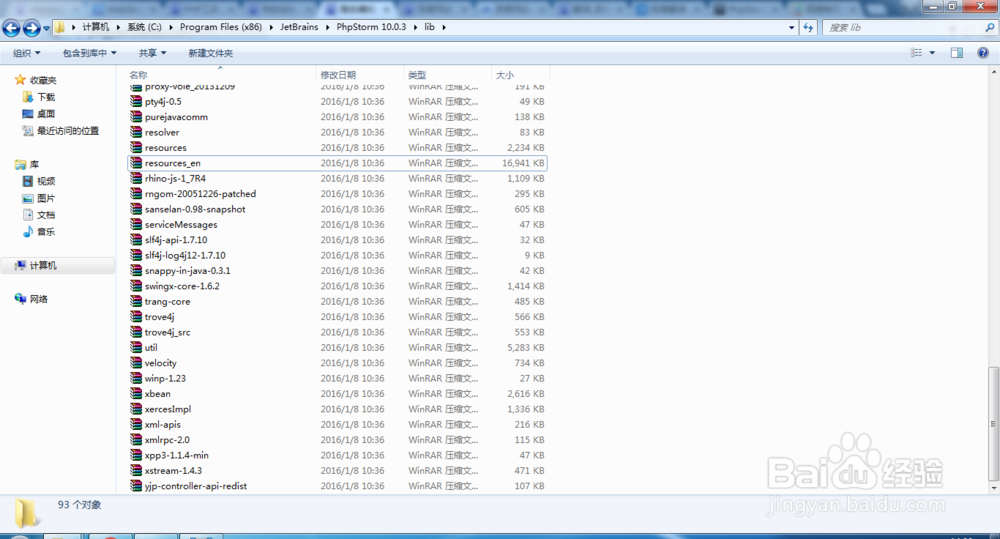Click PhpStorm 10.0.3 breadcrumb

pos(371,27)
